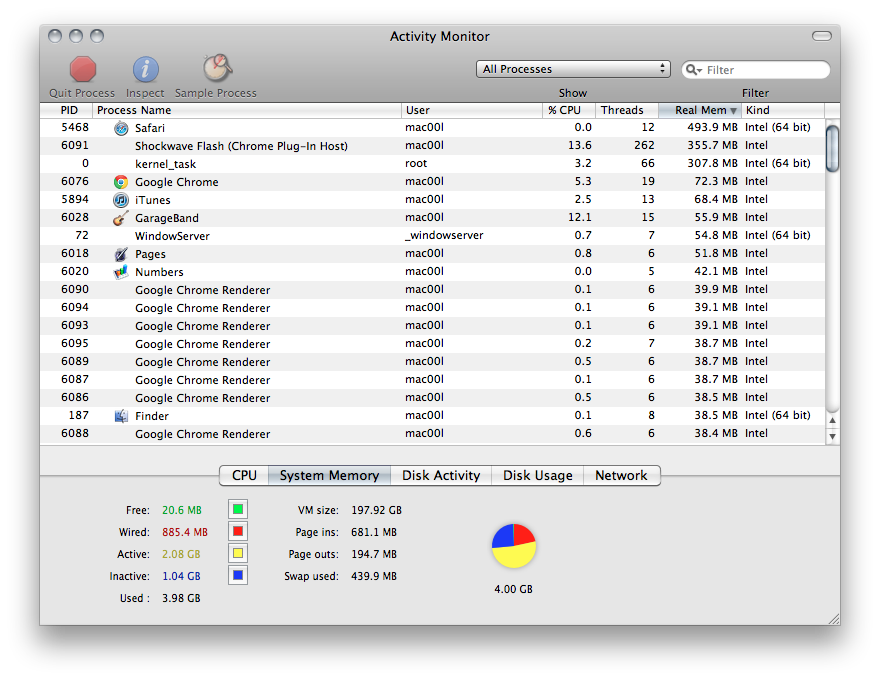This screenshot has height=680, width=880.
Task: Click inside the Filter search field
Action: [x=755, y=70]
